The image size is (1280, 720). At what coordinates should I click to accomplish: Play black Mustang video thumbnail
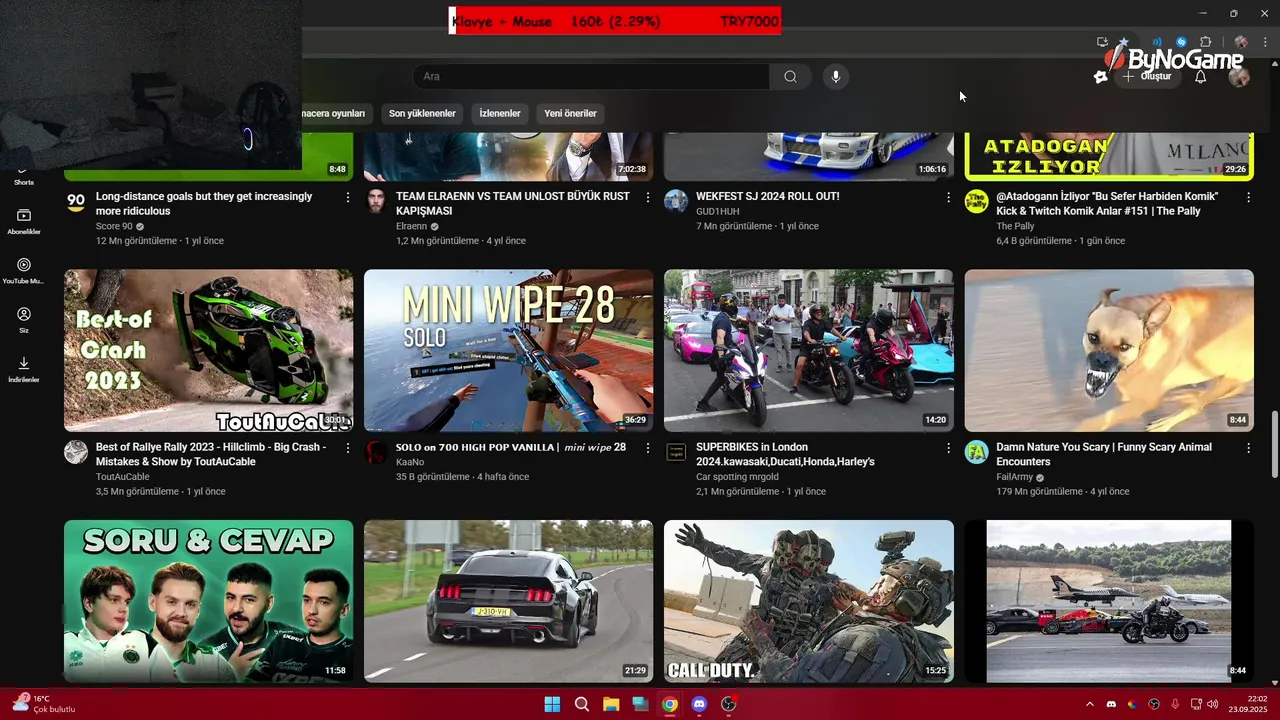509,601
